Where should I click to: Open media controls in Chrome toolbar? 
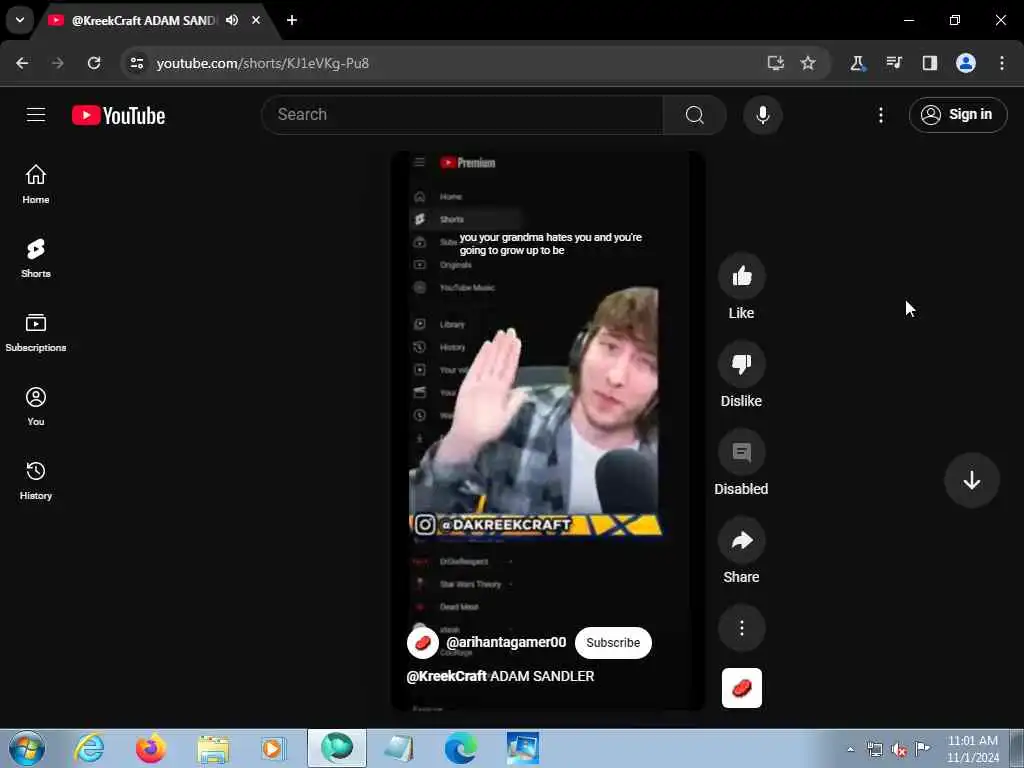[893, 63]
